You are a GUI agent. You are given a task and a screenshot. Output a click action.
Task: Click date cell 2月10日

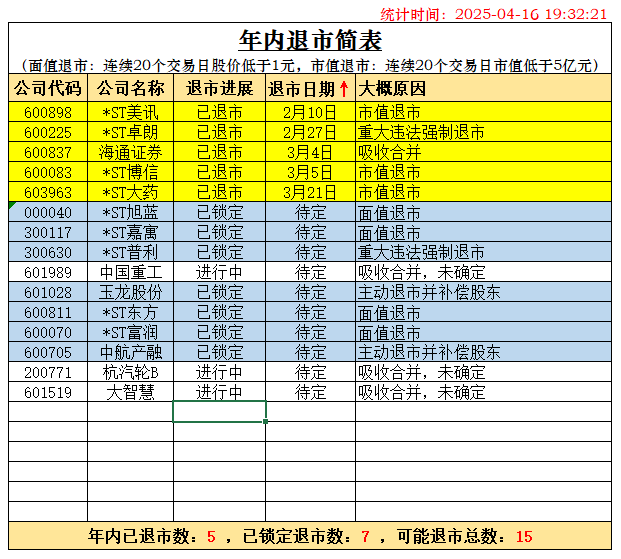[x=310, y=112]
